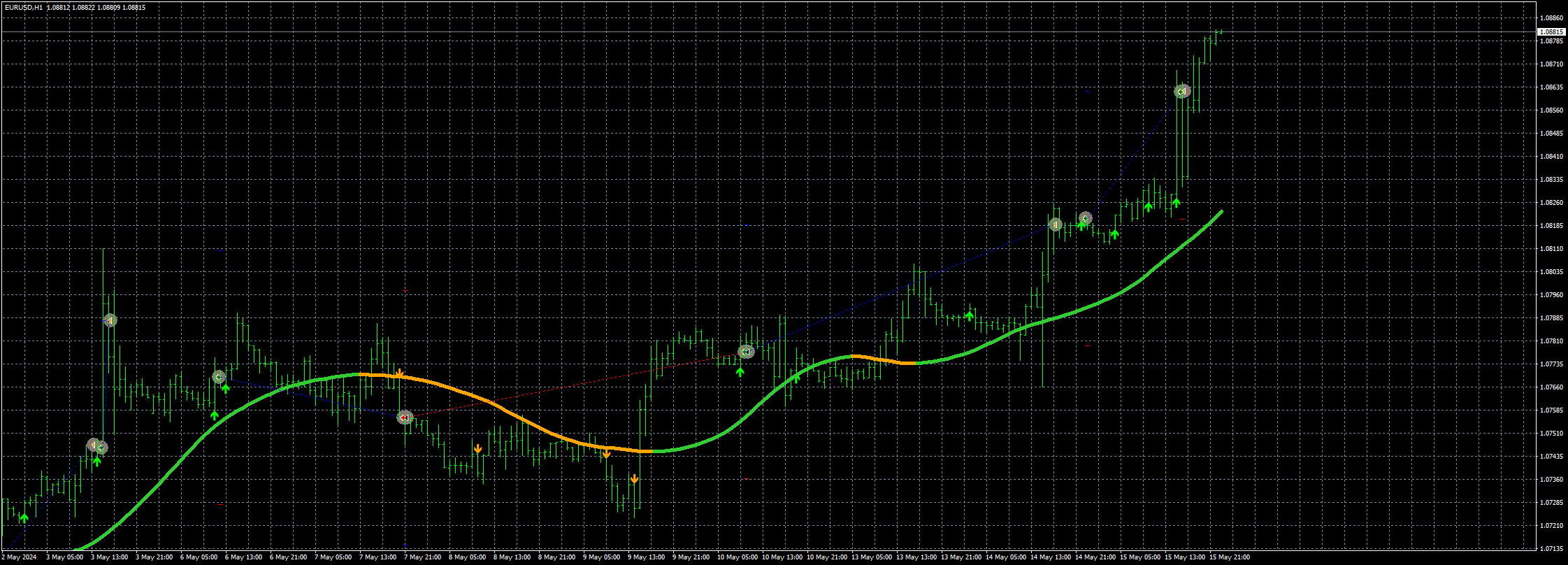The image size is (1568, 565).
Task: Select the orange down arrow on the moving average line
Action: point(398,374)
